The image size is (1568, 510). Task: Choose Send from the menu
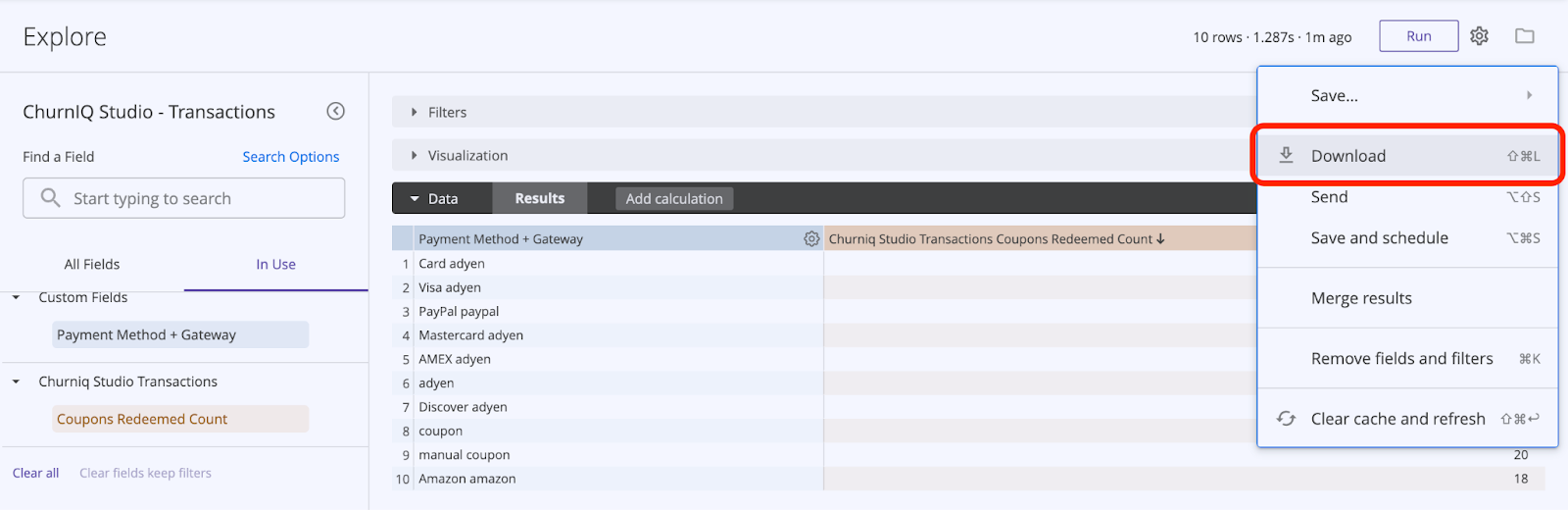click(x=1407, y=197)
